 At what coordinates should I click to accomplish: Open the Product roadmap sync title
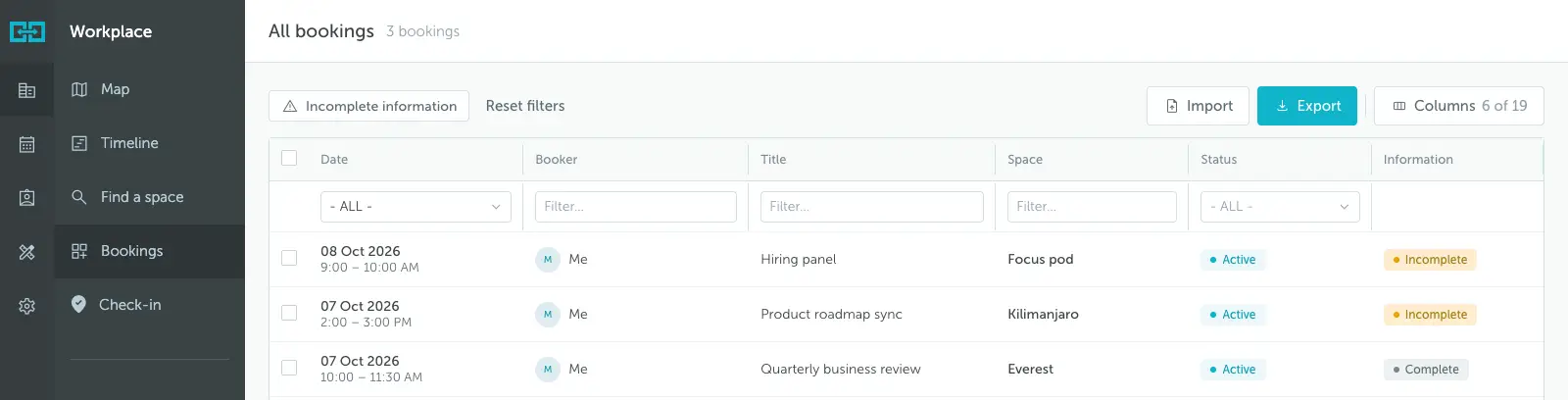pos(831,315)
